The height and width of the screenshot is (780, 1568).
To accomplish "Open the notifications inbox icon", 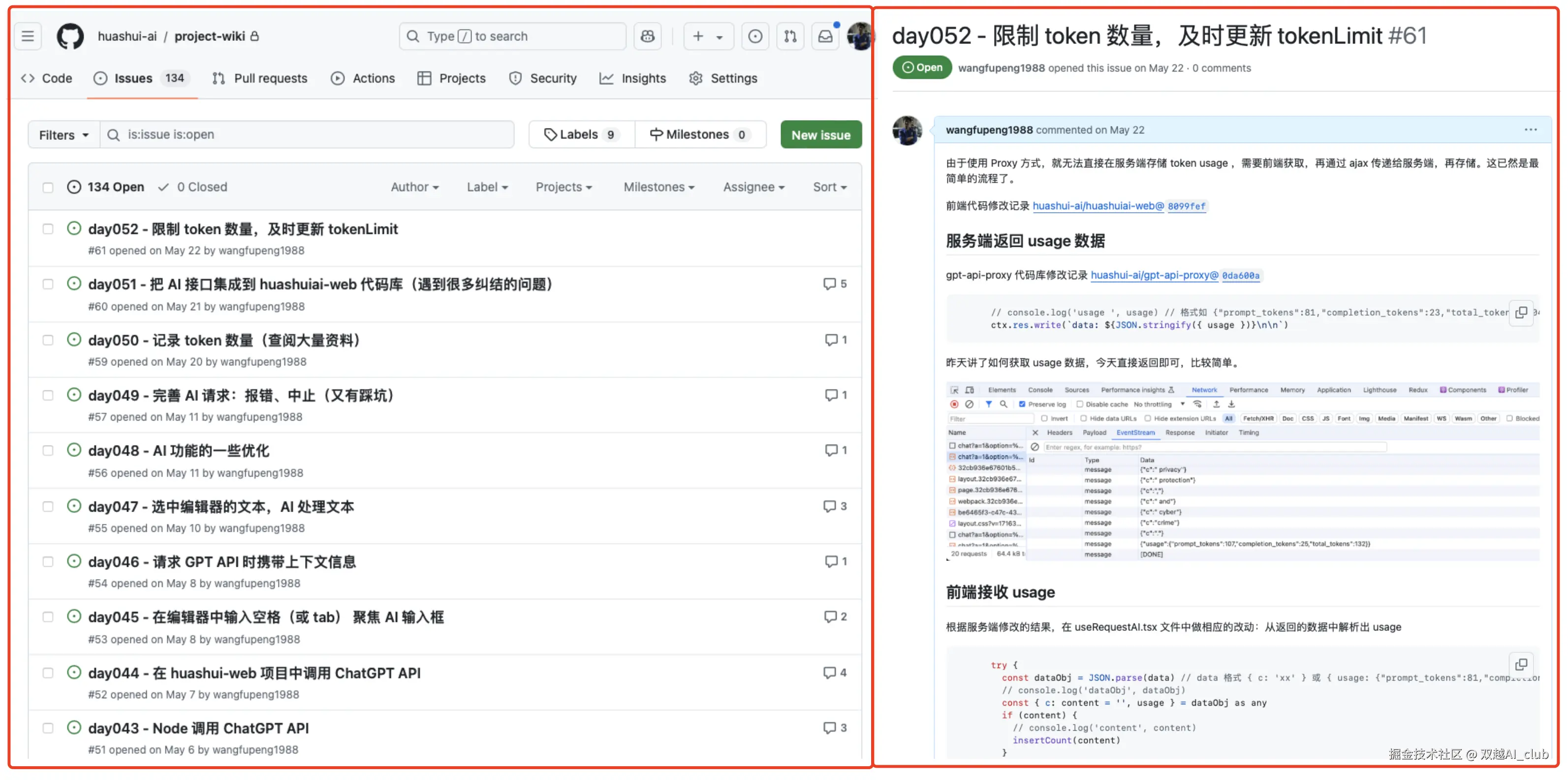I will pos(825,36).
